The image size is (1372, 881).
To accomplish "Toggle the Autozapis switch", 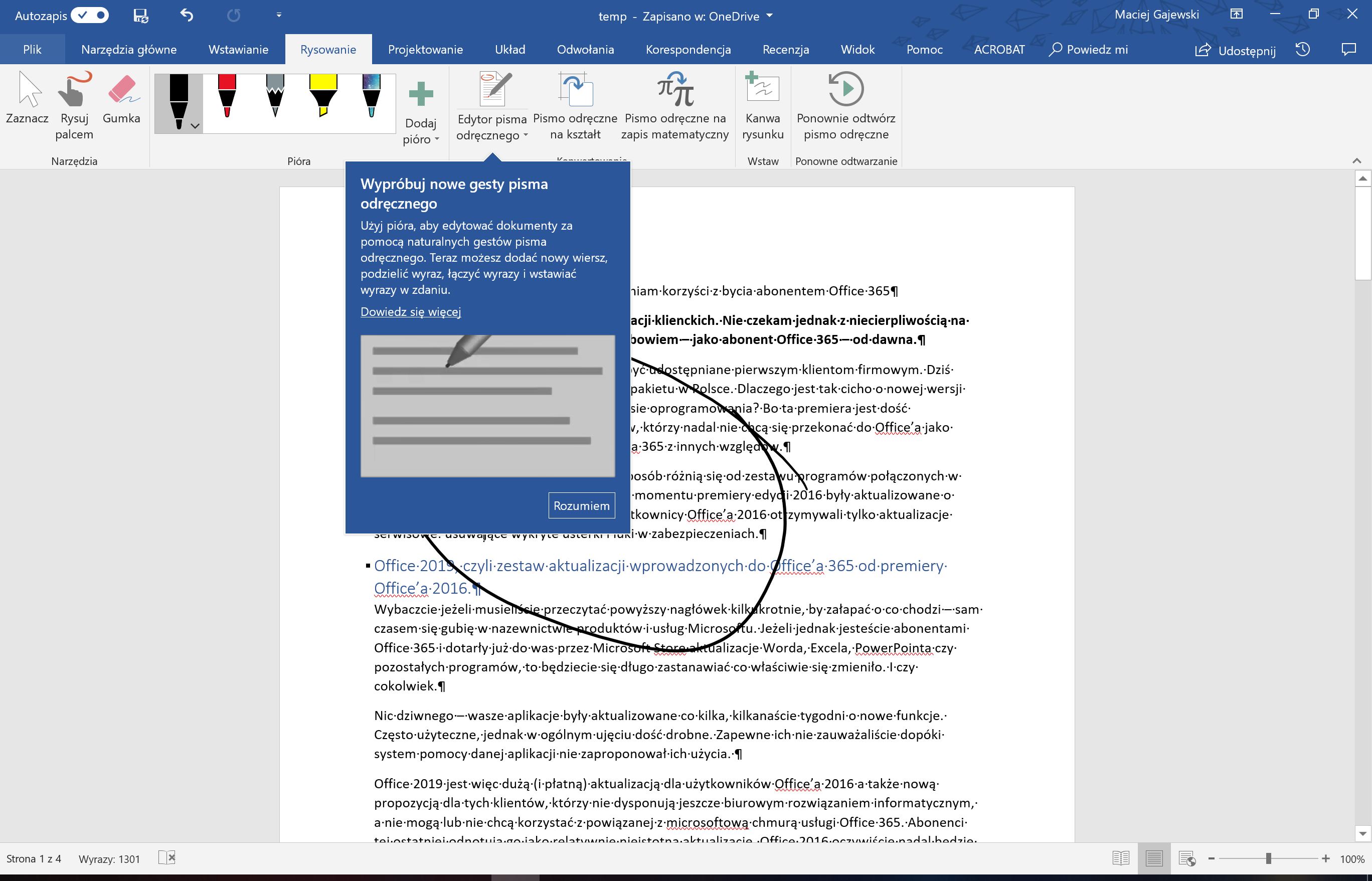I will (x=90, y=16).
